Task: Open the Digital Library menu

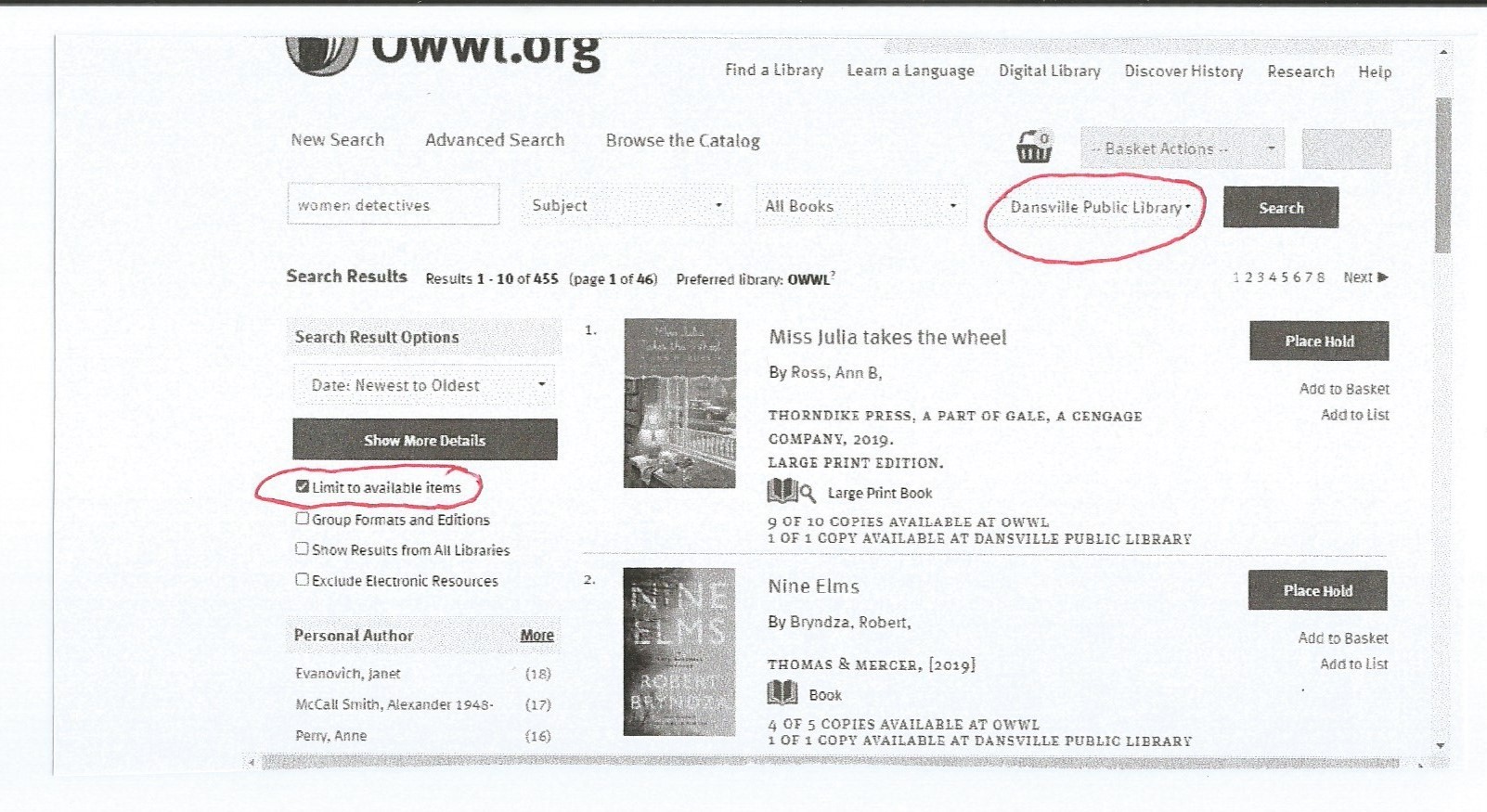Action: 1049,71
